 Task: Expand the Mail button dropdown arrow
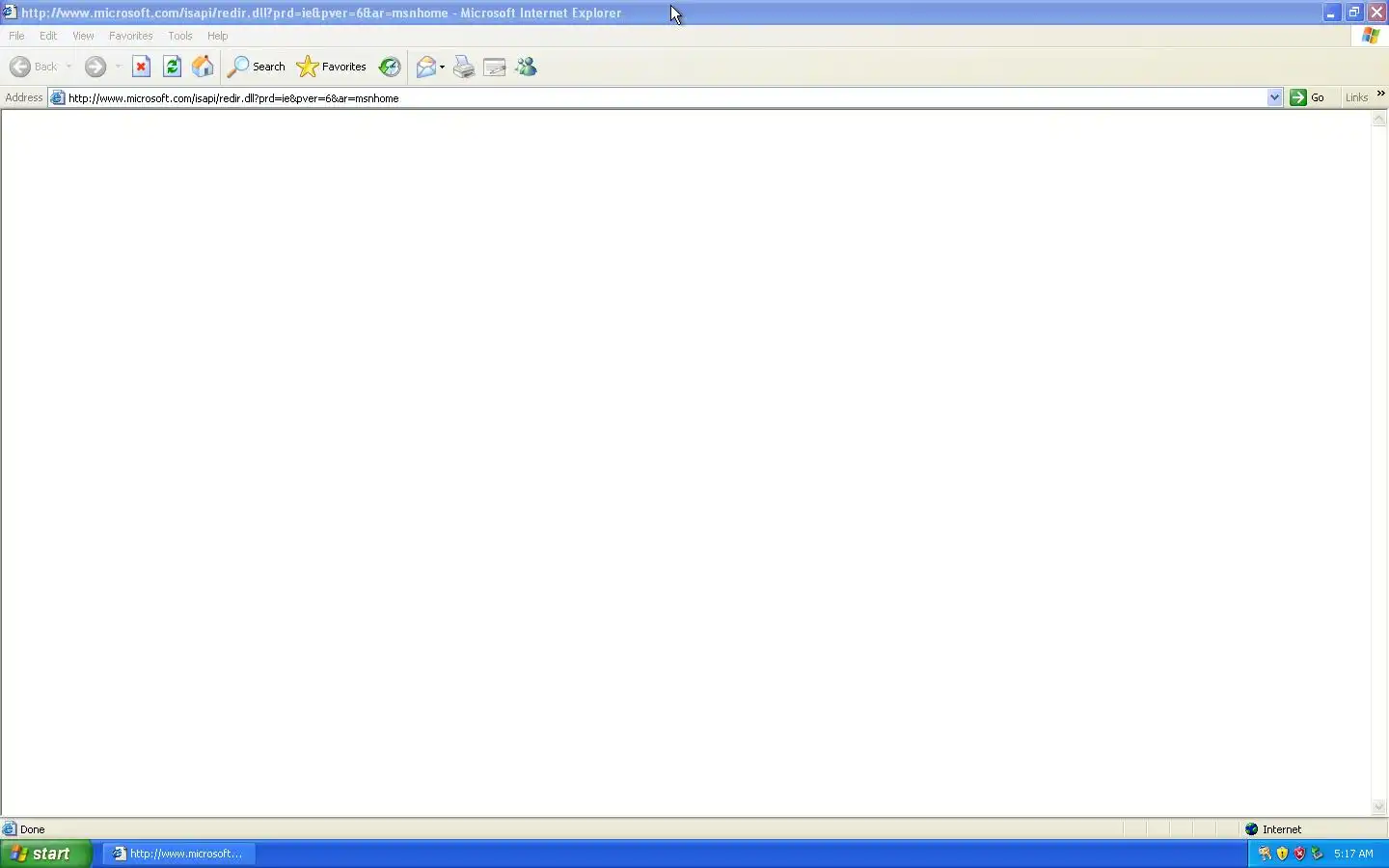pyautogui.click(x=442, y=67)
